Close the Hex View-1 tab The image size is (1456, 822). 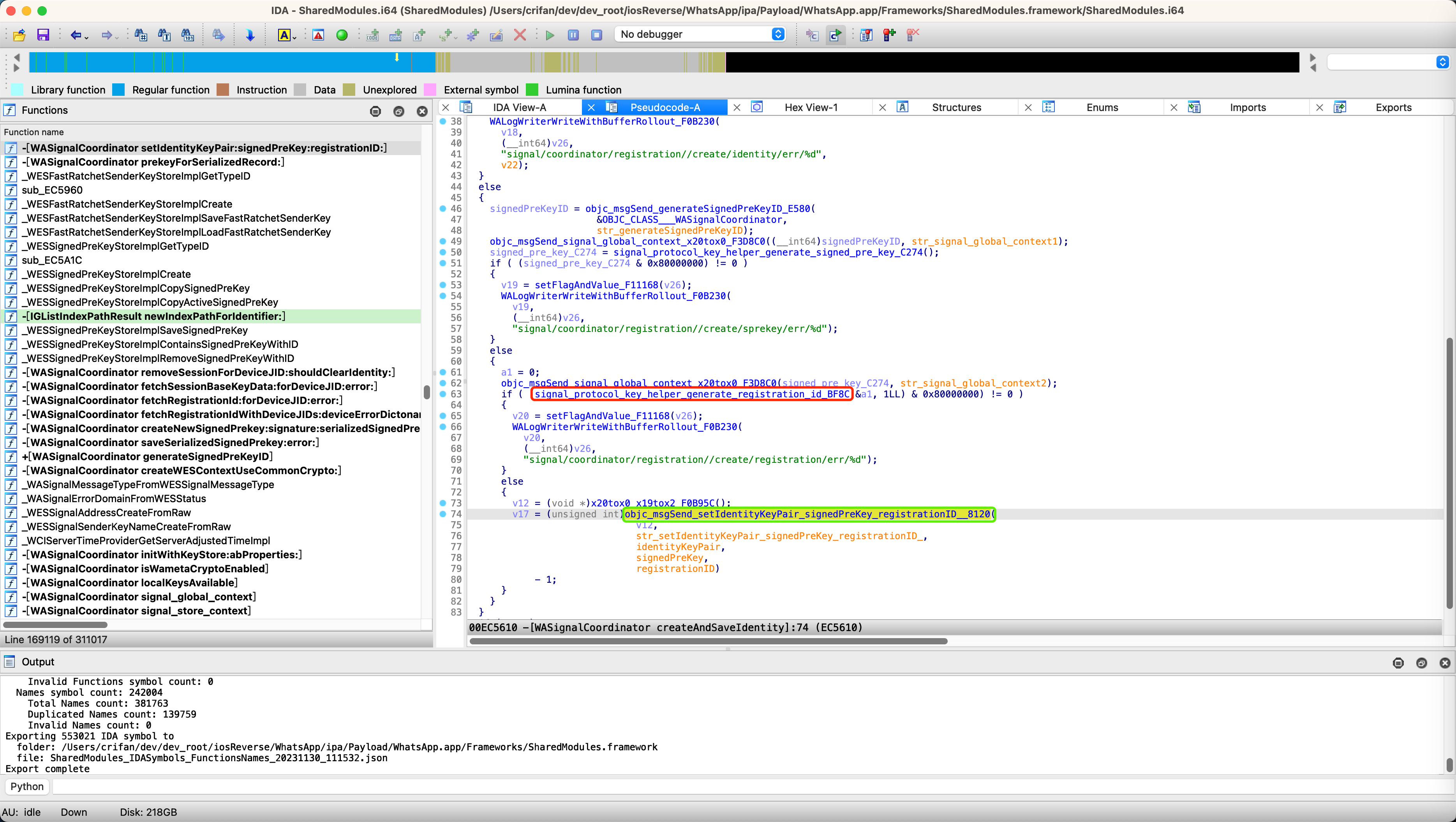(x=737, y=108)
